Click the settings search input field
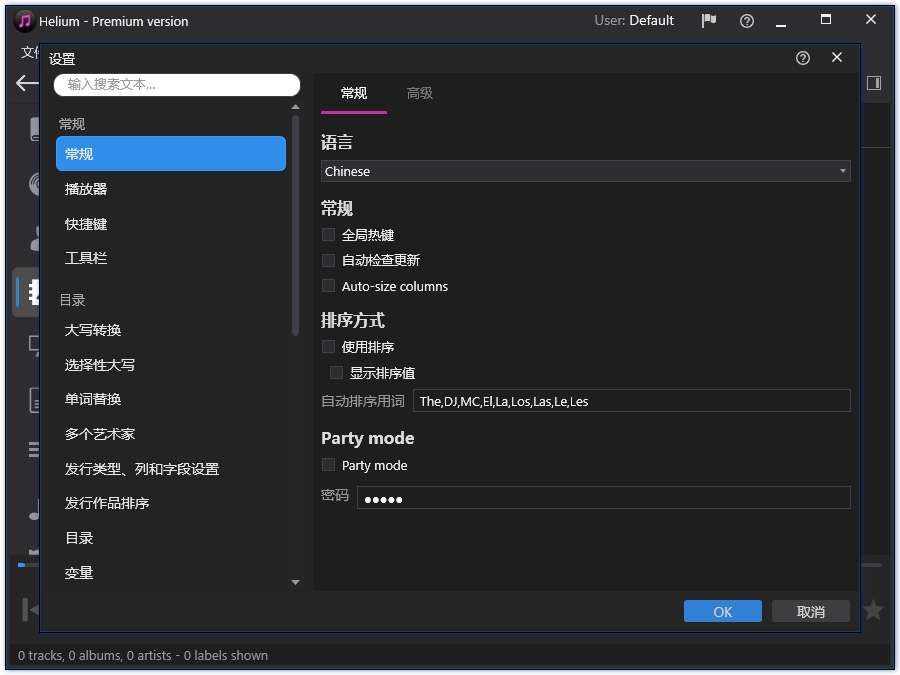900x675 pixels. pyautogui.click(x=176, y=85)
